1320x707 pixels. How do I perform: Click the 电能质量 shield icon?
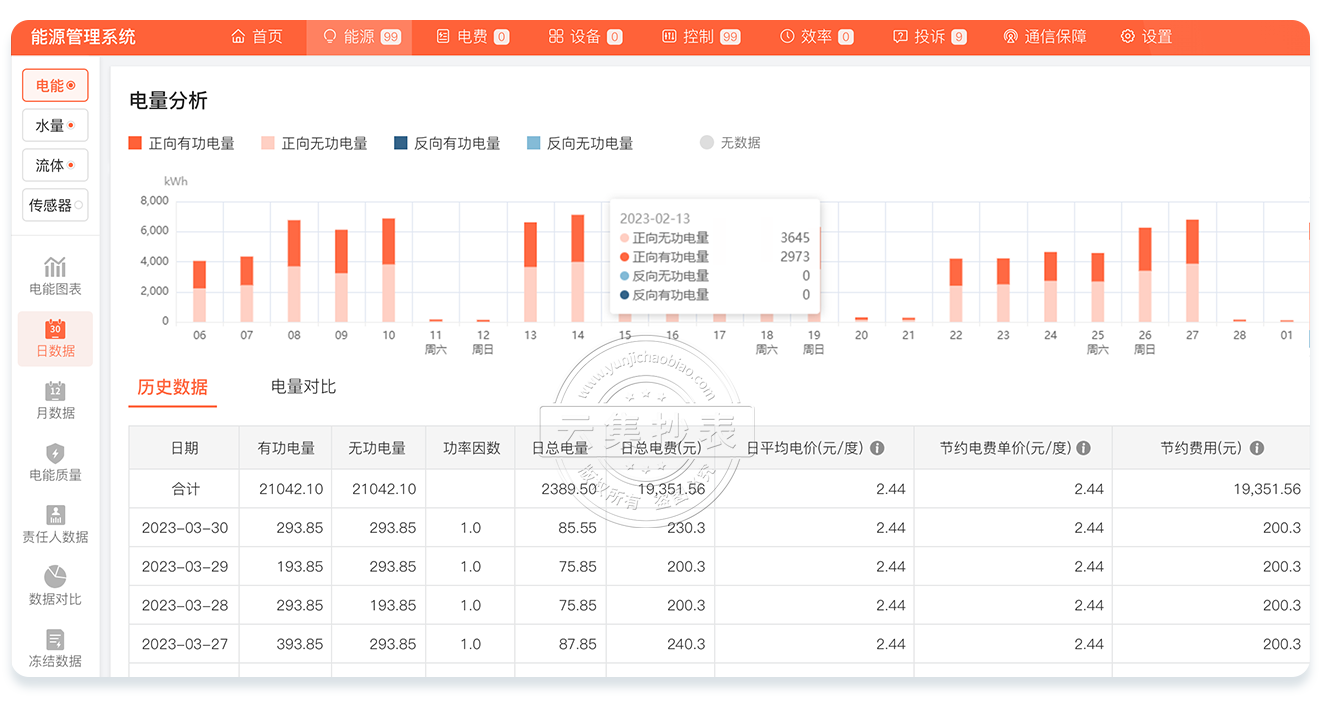tap(55, 453)
